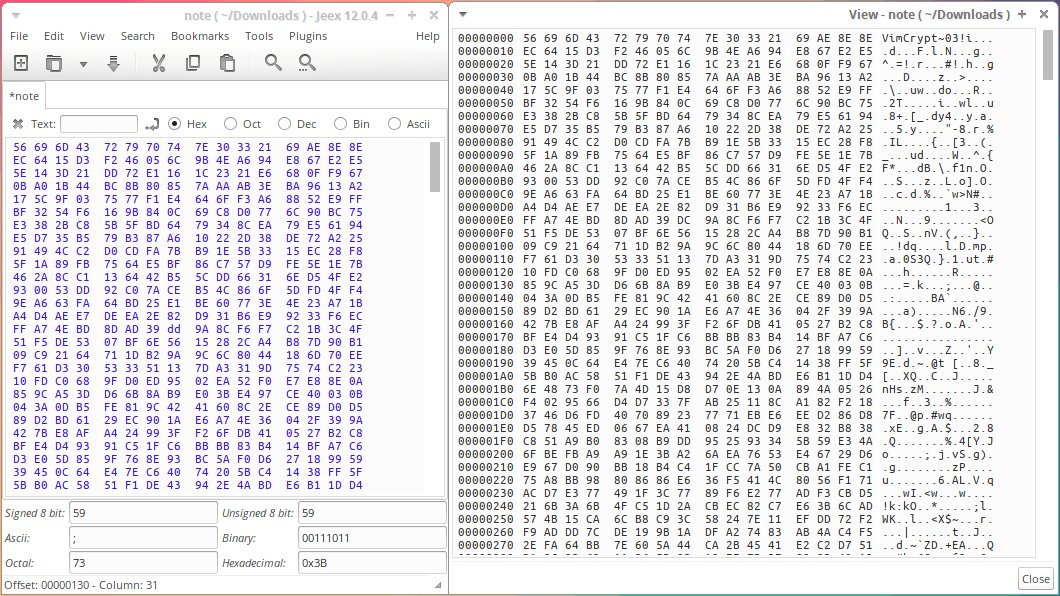Maximize the Jeex window with plus icon
Image resolution: width=1060 pixels, height=596 pixels.
pos(412,15)
